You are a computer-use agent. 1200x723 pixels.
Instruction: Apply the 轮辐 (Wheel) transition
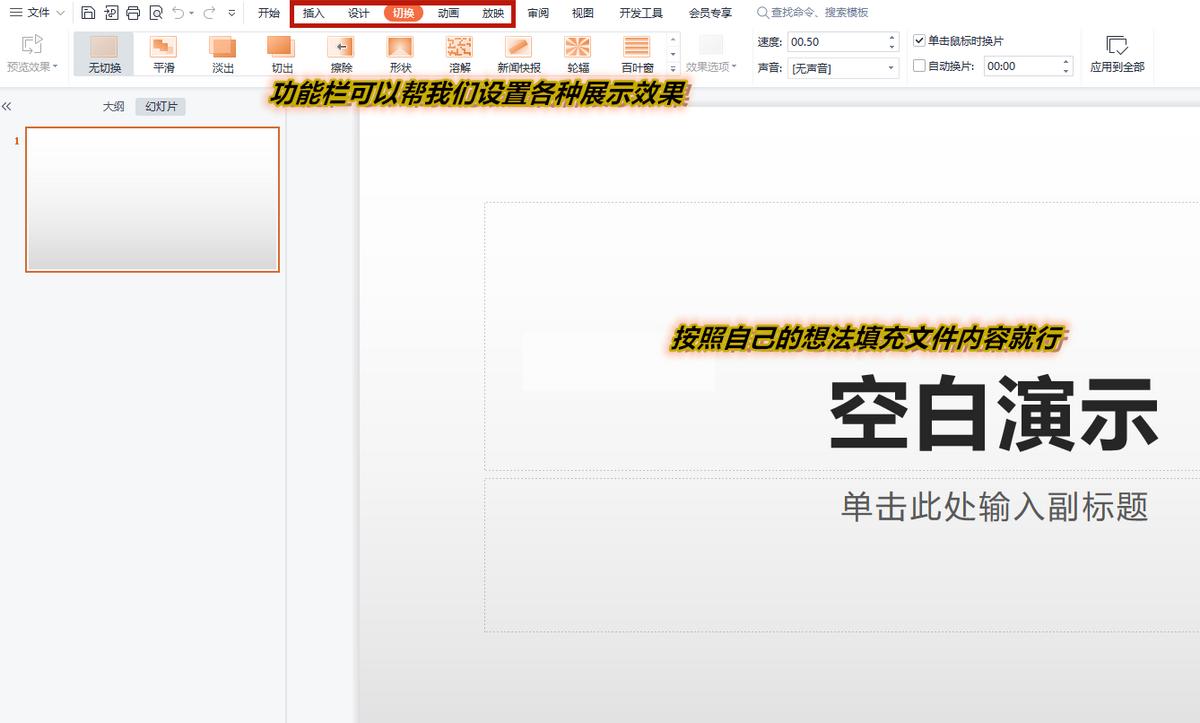[x=578, y=54]
